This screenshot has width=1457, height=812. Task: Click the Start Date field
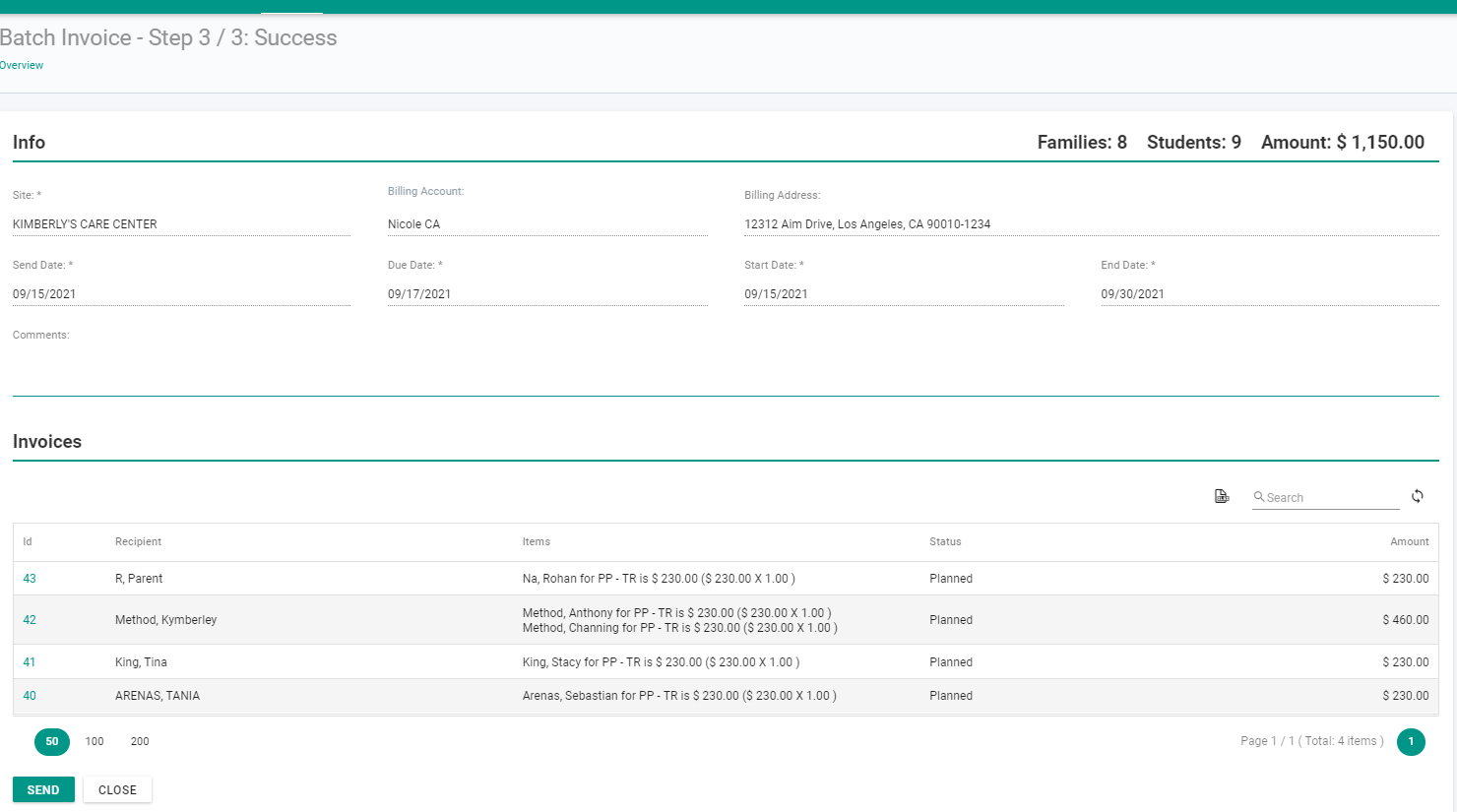click(x=904, y=294)
